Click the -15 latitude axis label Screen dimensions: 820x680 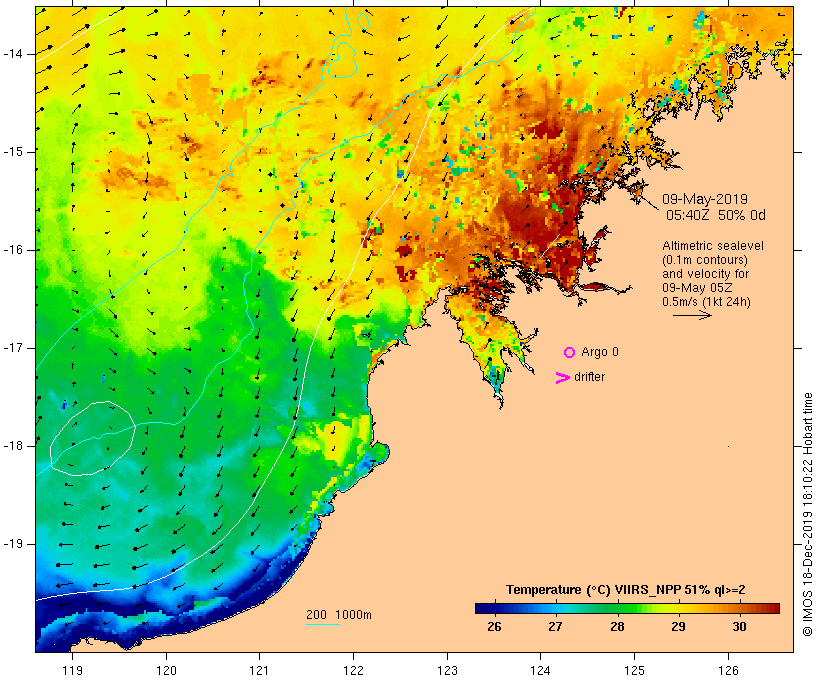(13, 152)
